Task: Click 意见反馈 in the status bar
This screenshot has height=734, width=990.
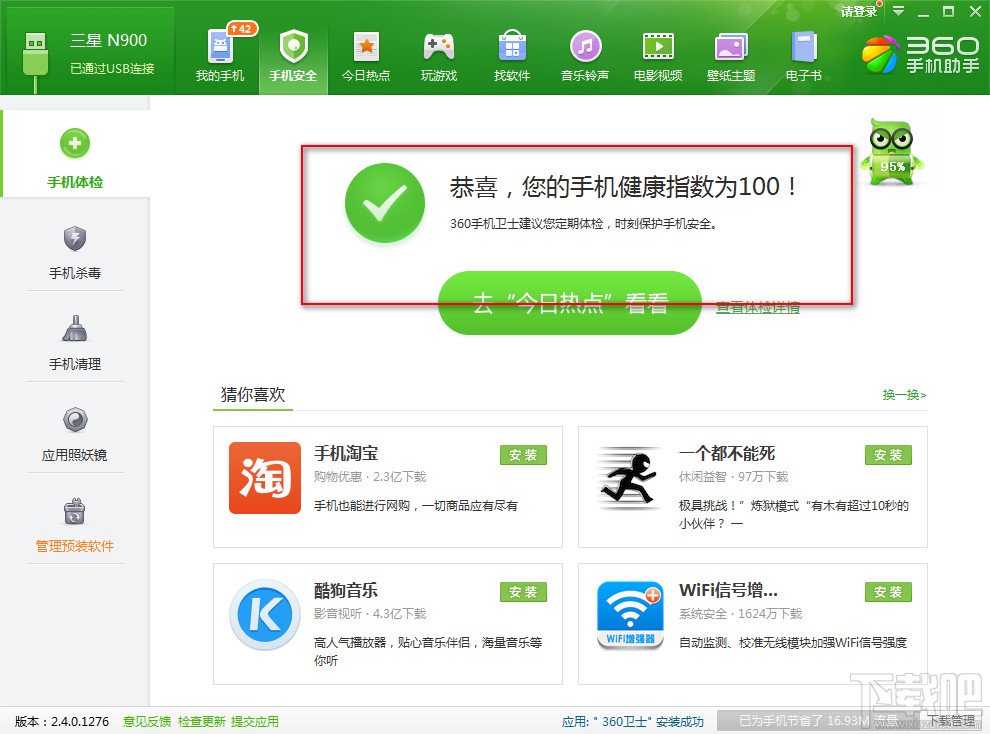Action: pos(147,721)
